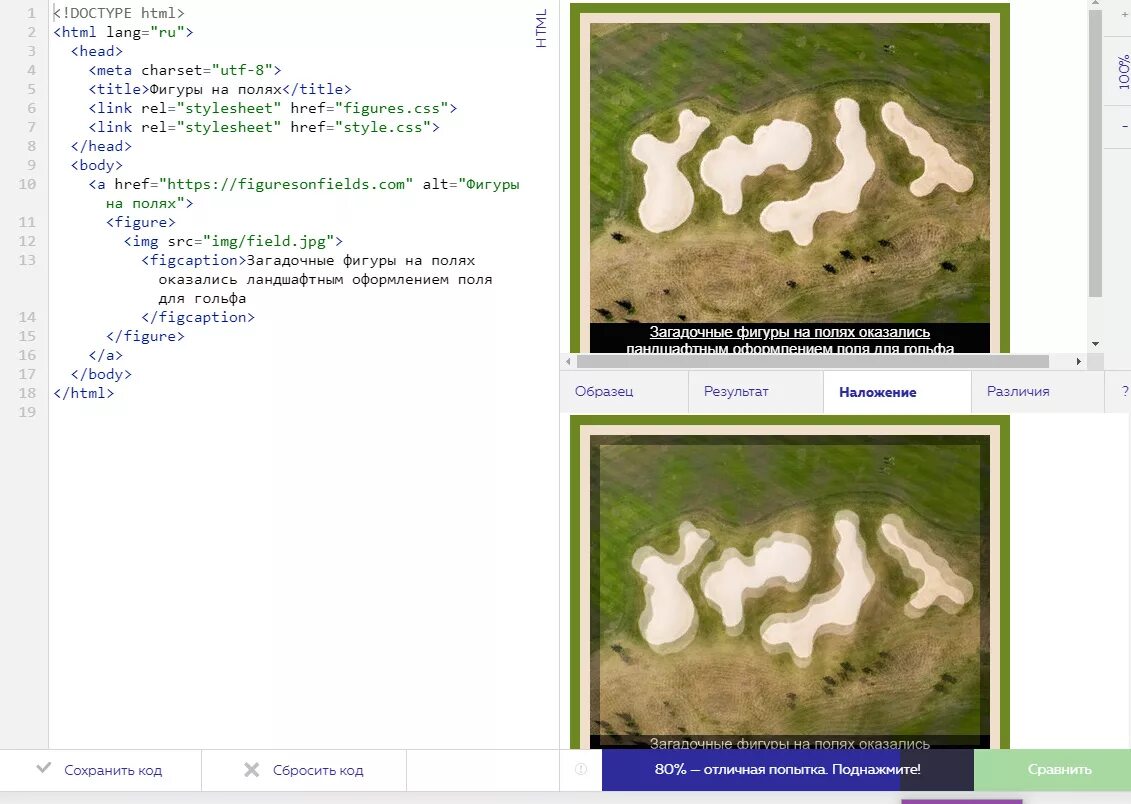Click the img src="img/field.jpg" line

pos(233,241)
